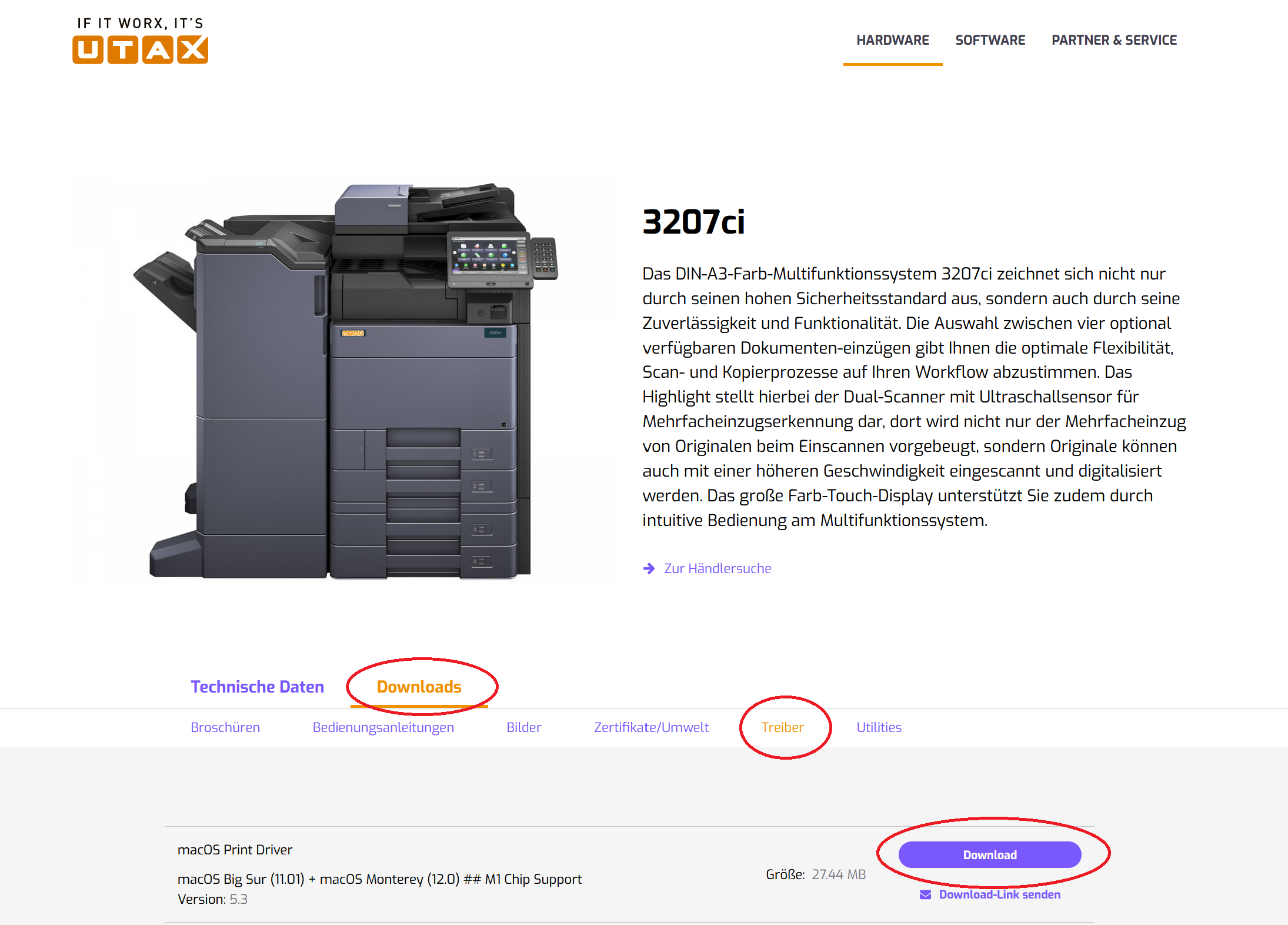Click the envelope icon by Download-Link senden
The image size is (1288, 925).
pos(925,894)
